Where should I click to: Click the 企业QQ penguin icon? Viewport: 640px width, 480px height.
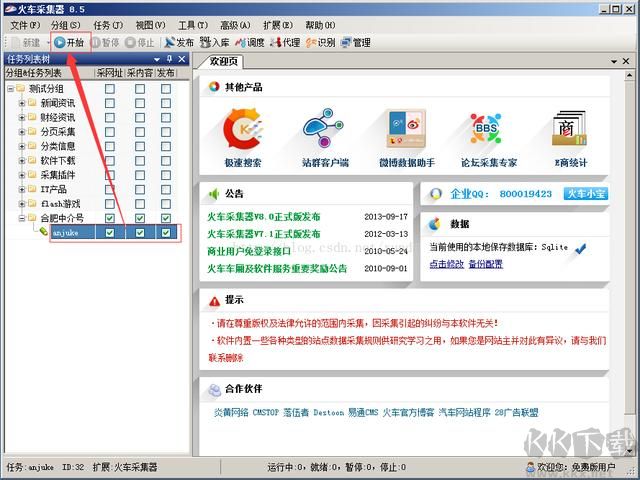pyautogui.click(x=436, y=194)
